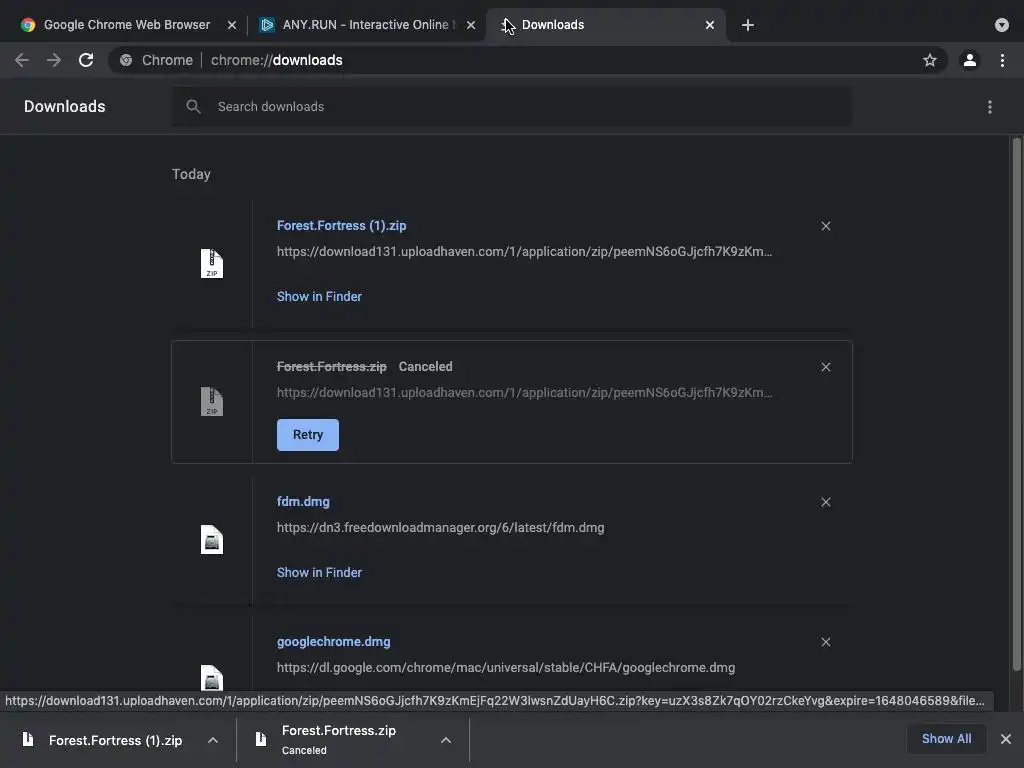Open a new tab with the plus button
The width and height of the screenshot is (1024, 768).
click(748, 25)
